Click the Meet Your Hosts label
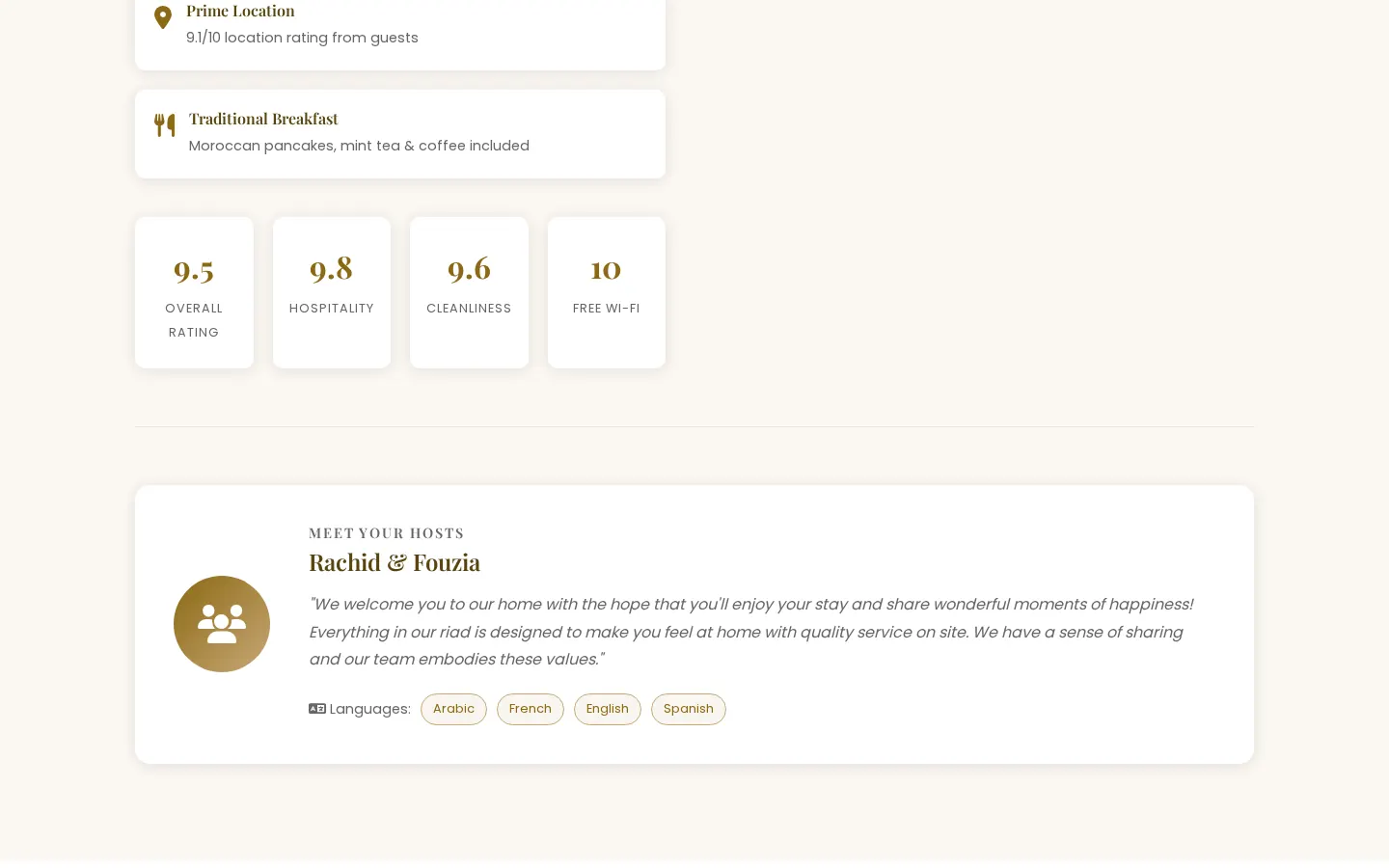This screenshot has width=1389, height=868. pyautogui.click(x=387, y=533)
